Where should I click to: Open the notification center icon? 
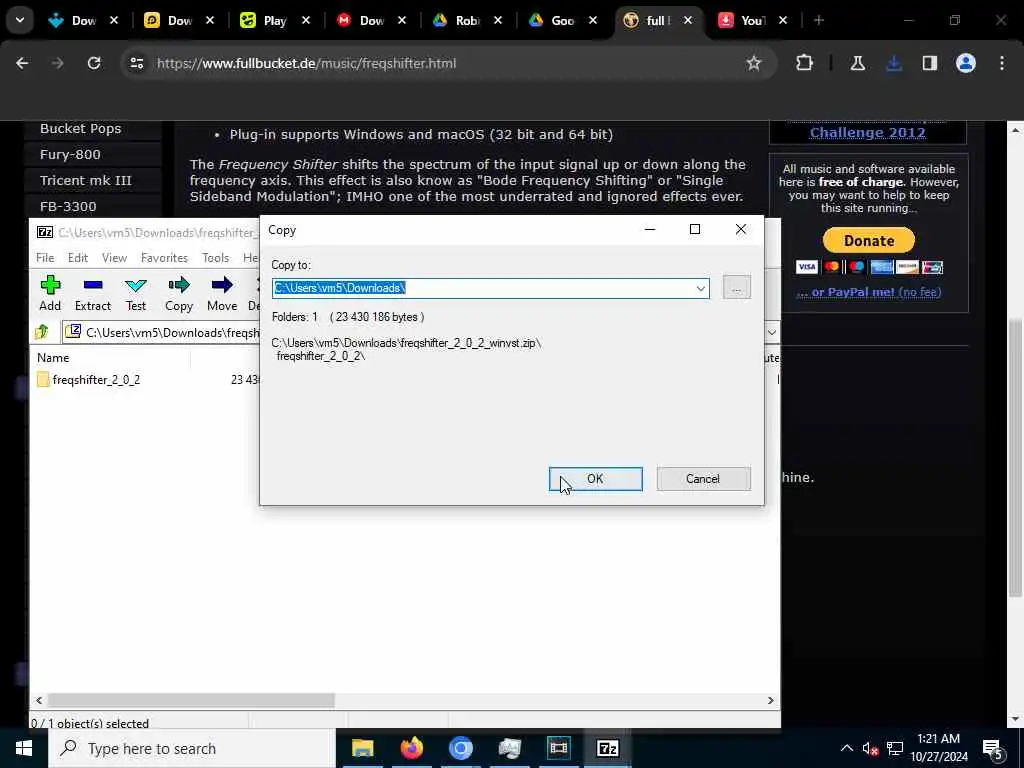pos(993,749)
